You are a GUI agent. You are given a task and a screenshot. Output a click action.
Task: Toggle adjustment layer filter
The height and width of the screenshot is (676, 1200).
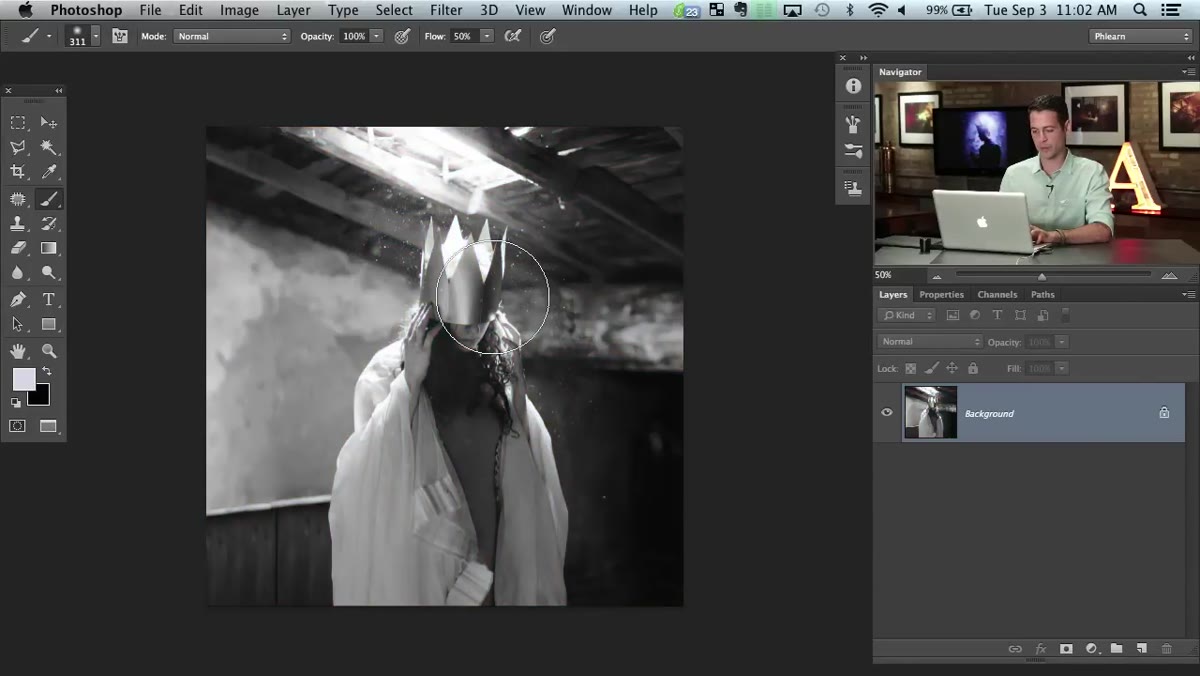tap(975, 315)
